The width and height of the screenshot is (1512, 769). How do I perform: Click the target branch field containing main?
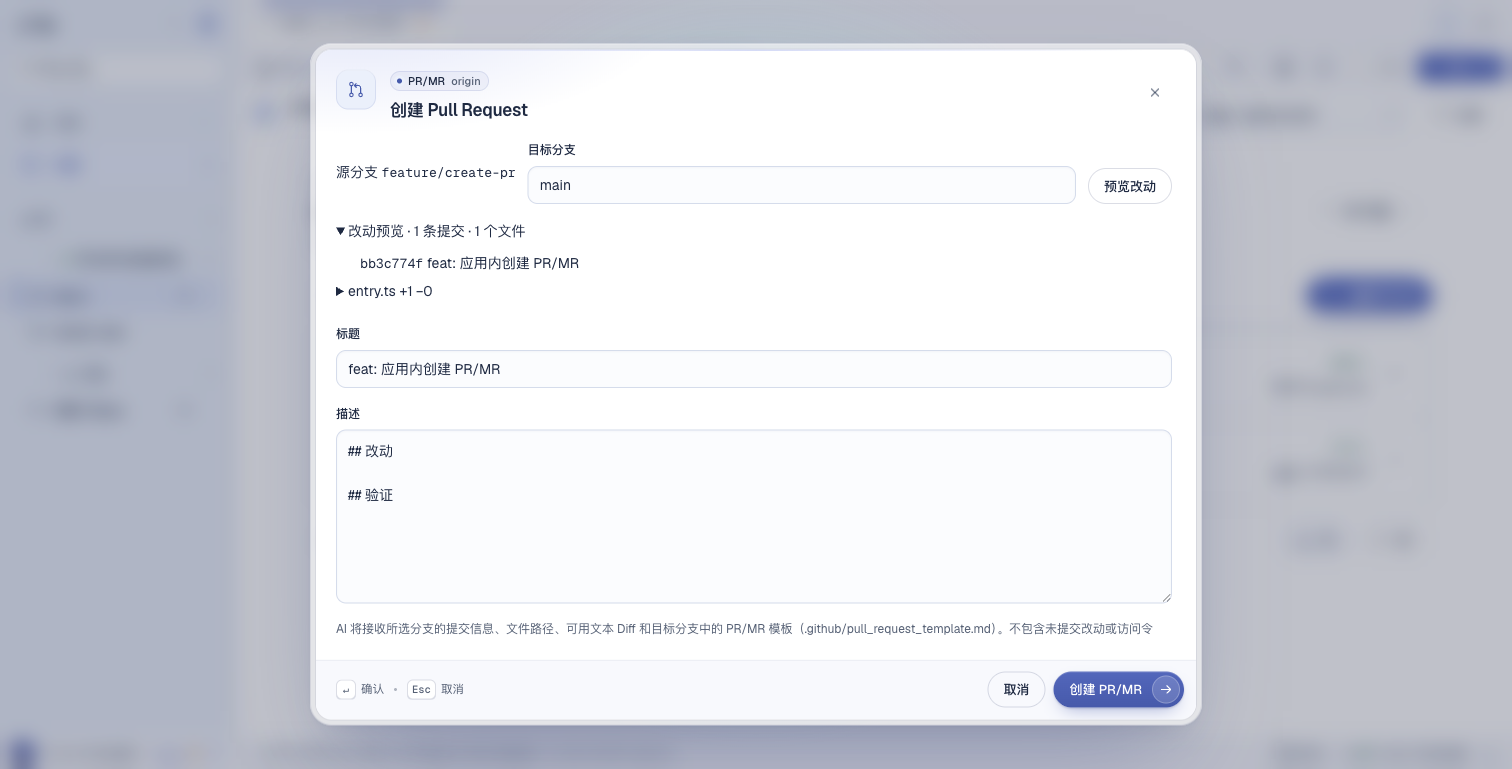(801, 185)
